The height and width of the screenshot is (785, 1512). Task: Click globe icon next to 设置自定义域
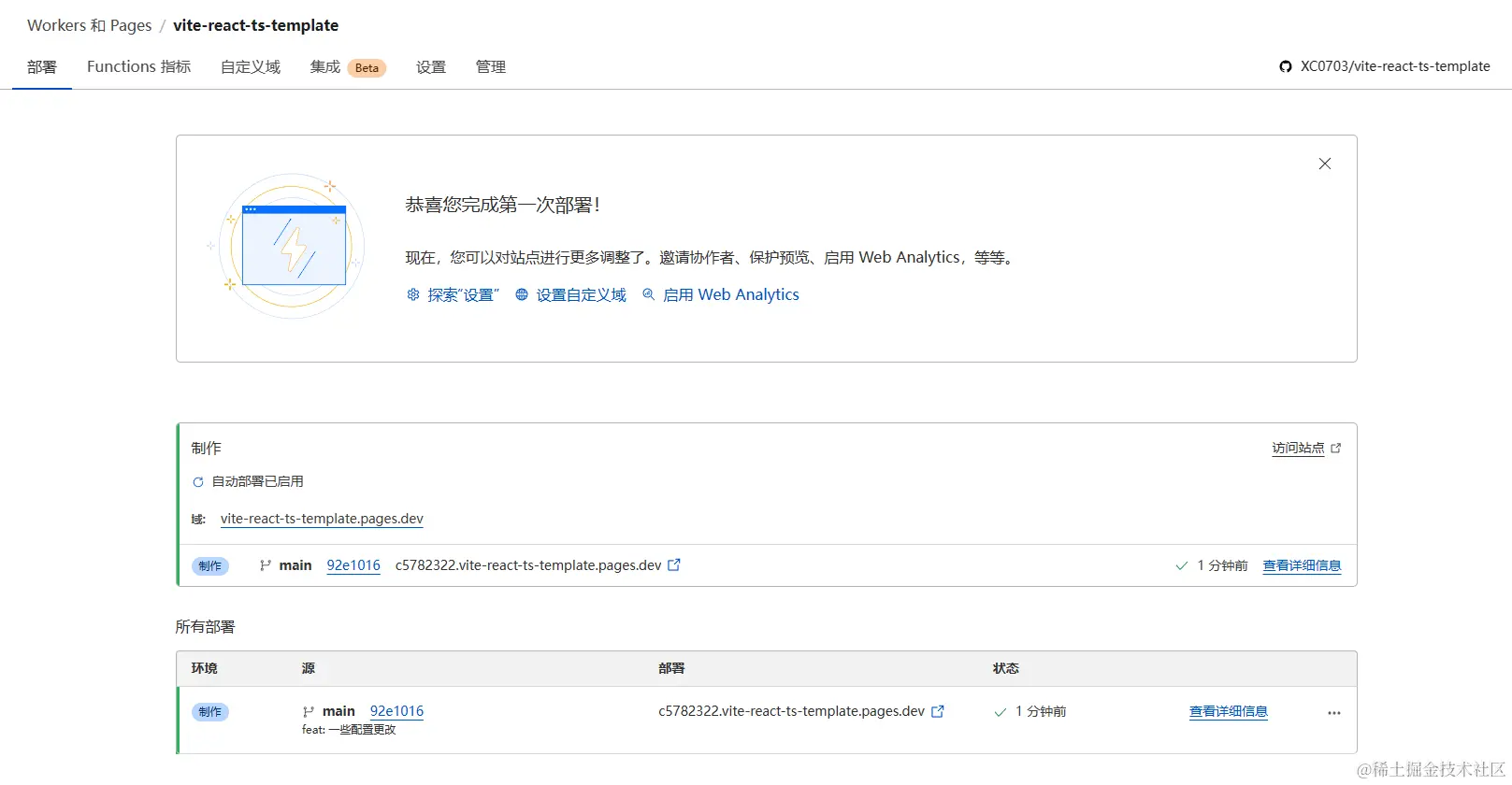522,294
